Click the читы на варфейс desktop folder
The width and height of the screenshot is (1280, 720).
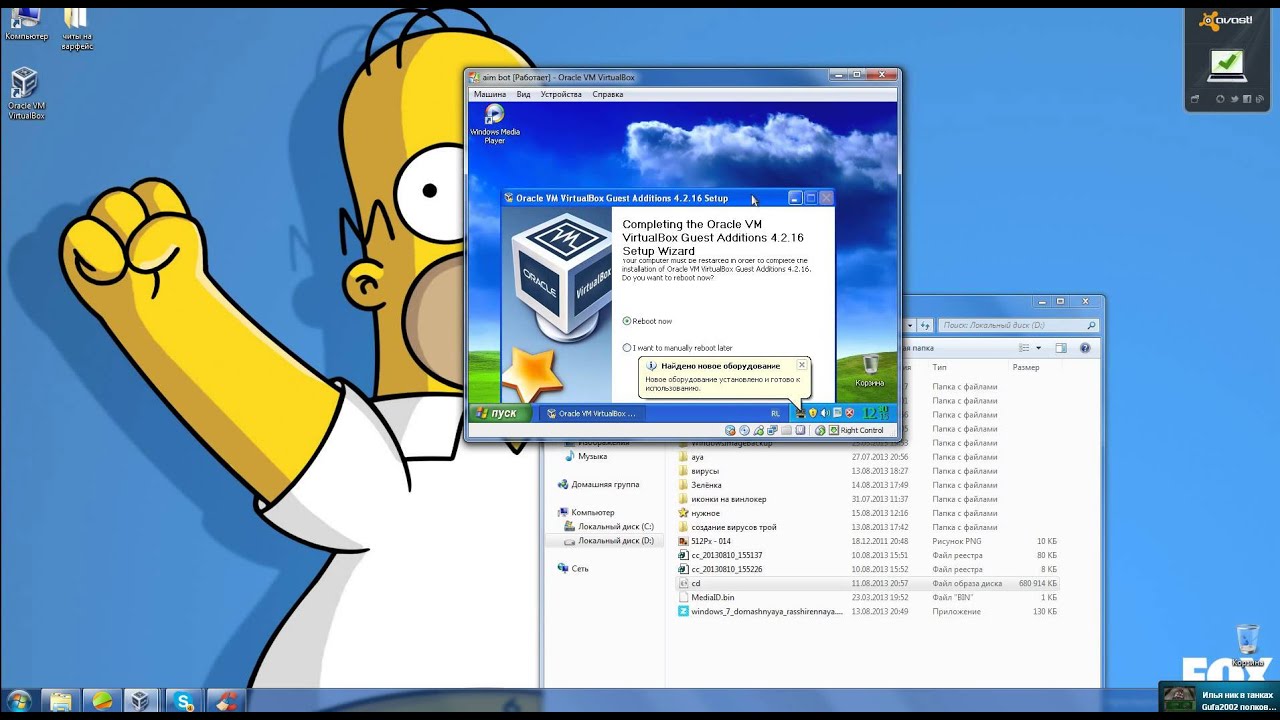point(76,28)
